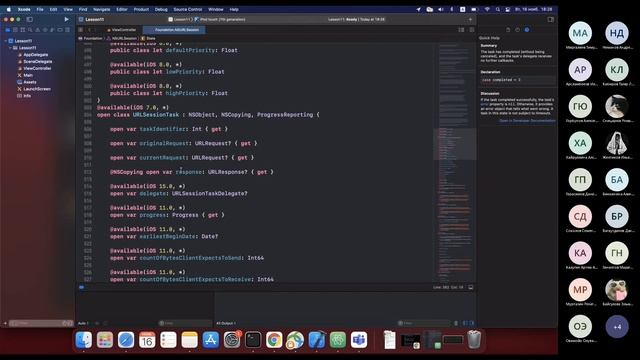Image resolution: width=640 pixels, height=360 pixels.
Task: Select SceneDelegate in the navigator
Action: click(x=38, y=62)
